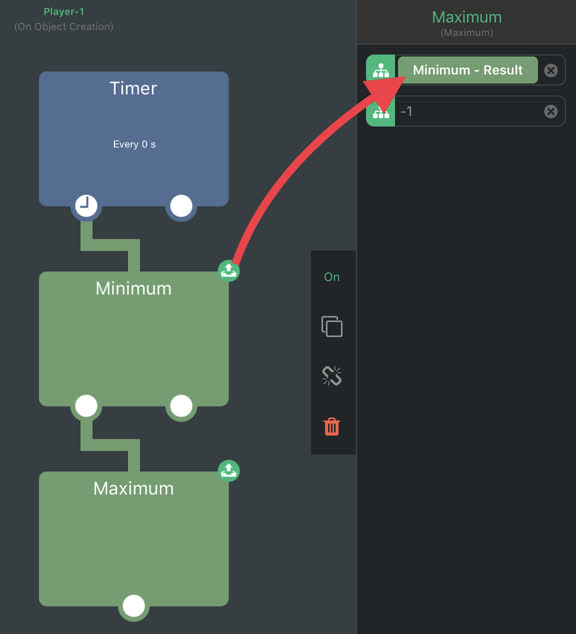The image size is (576, 634).
Task: Select the Maximum behavior block
Action: [x=134, y=539]
